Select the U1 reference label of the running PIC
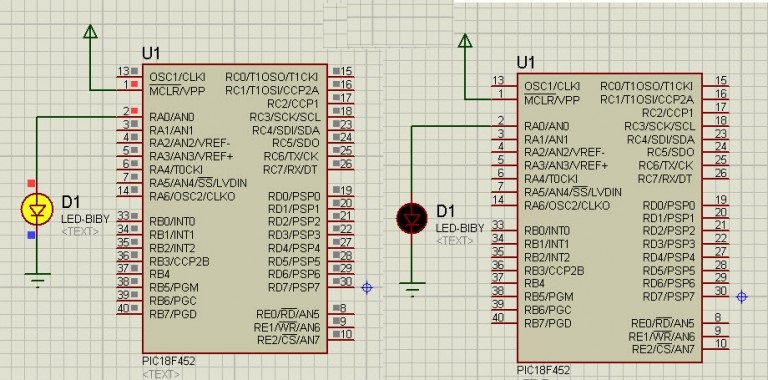 point(151,53)
